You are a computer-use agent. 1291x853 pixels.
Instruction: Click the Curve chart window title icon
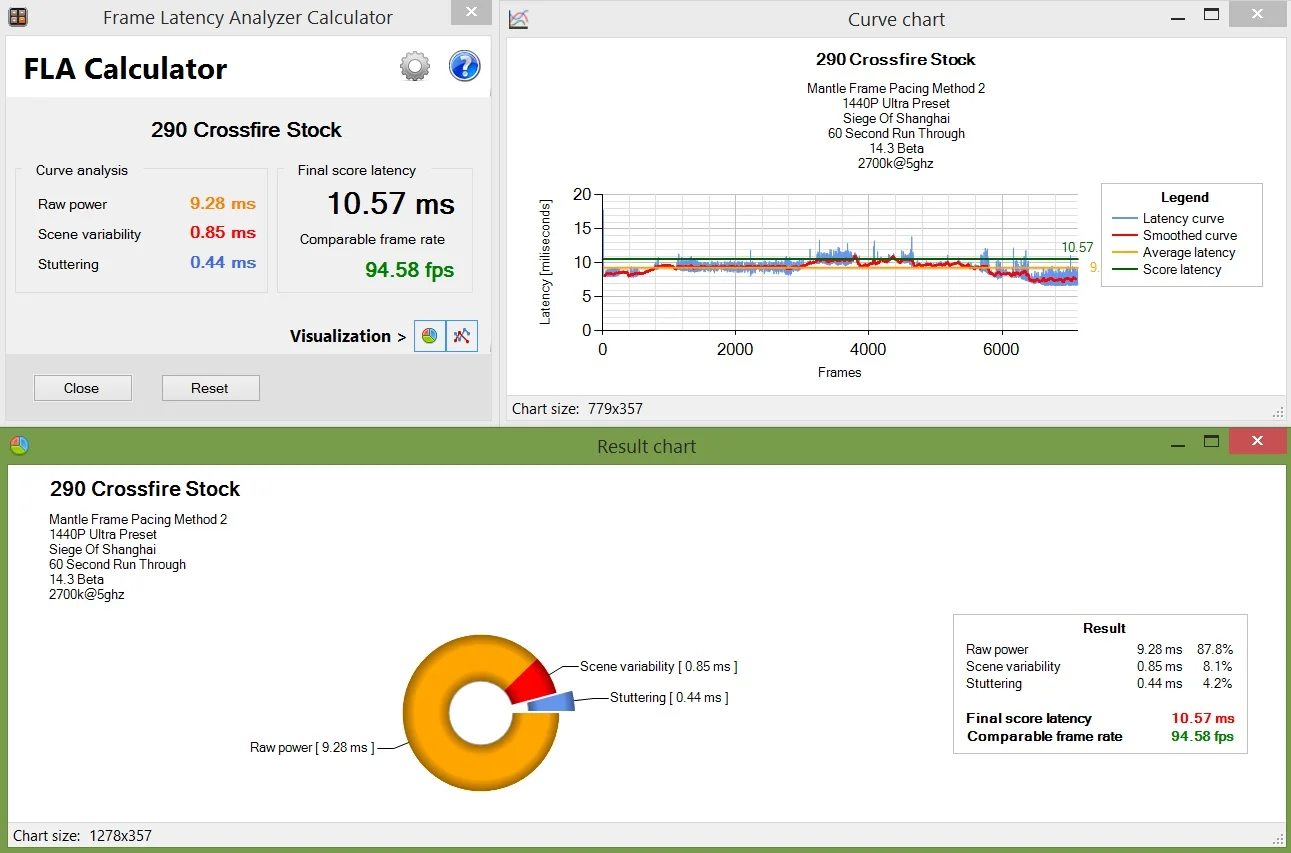coord(518,18)
